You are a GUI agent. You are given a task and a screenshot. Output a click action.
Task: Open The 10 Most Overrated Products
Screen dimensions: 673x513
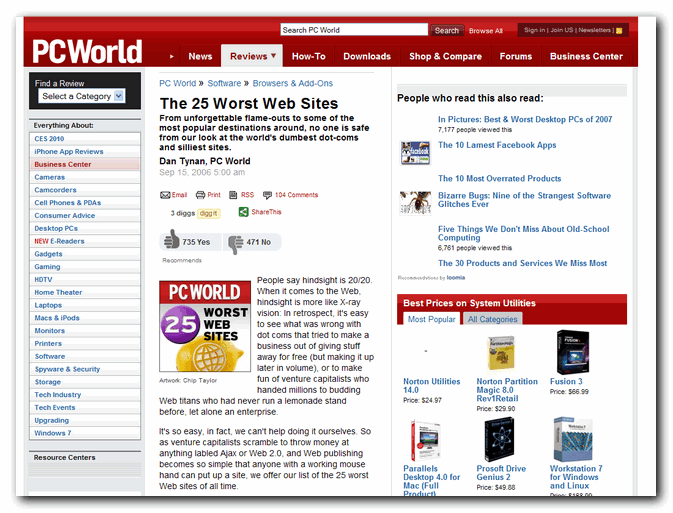[500, 179]
